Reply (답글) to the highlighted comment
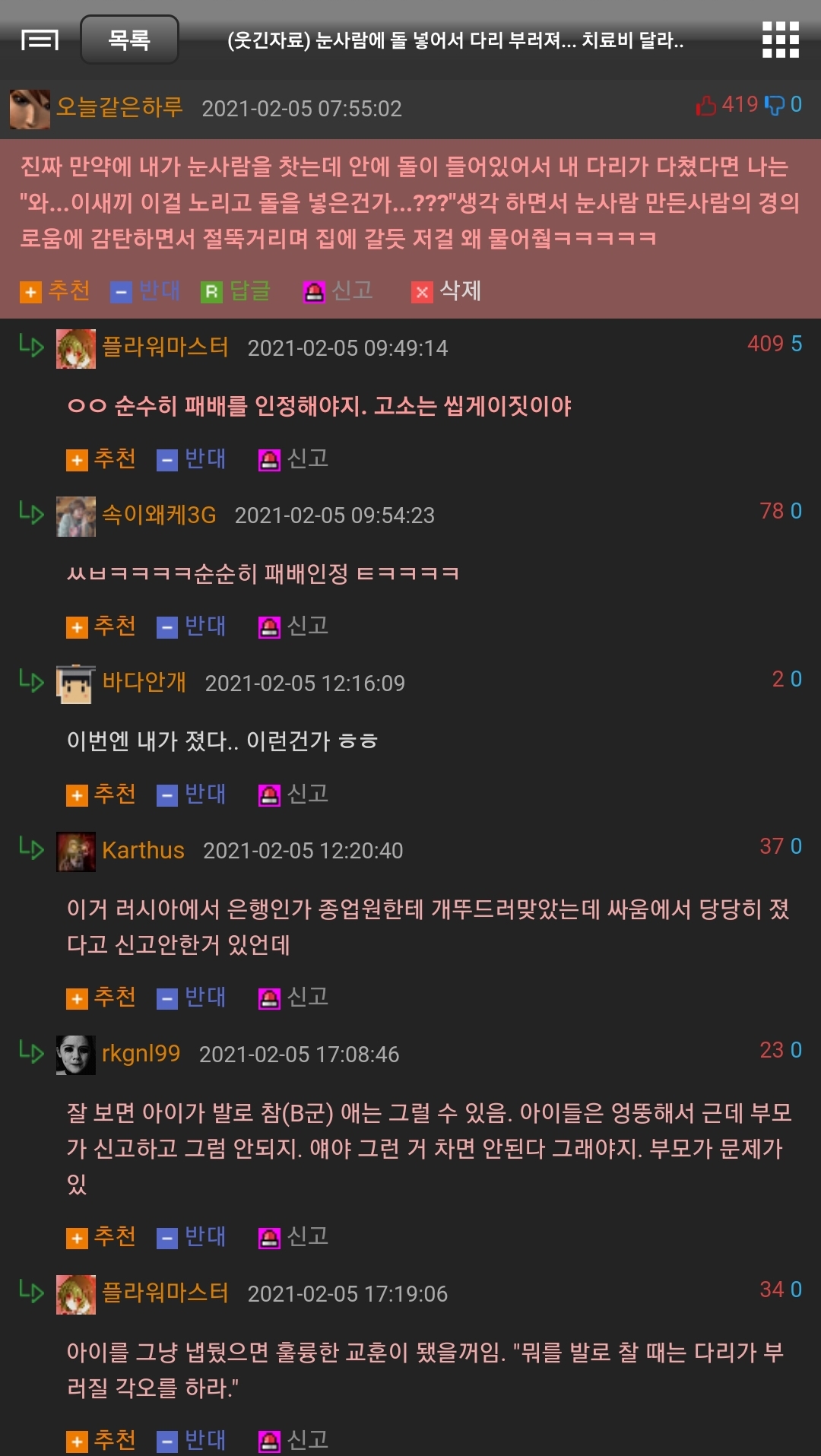The height and width of the screenshot is (1456, 821). pyautogui.click(x=236, y=290)
